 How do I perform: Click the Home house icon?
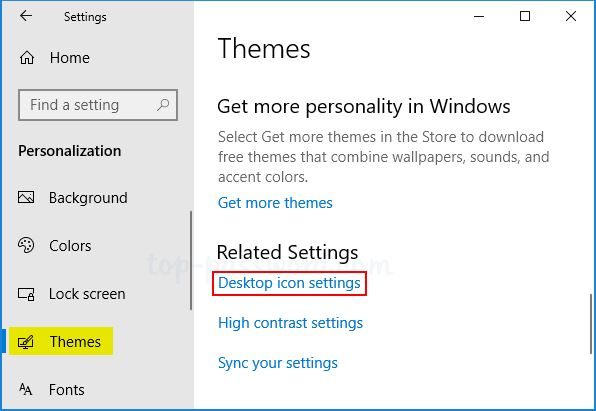pyautogui.click(x=27, y=58)
